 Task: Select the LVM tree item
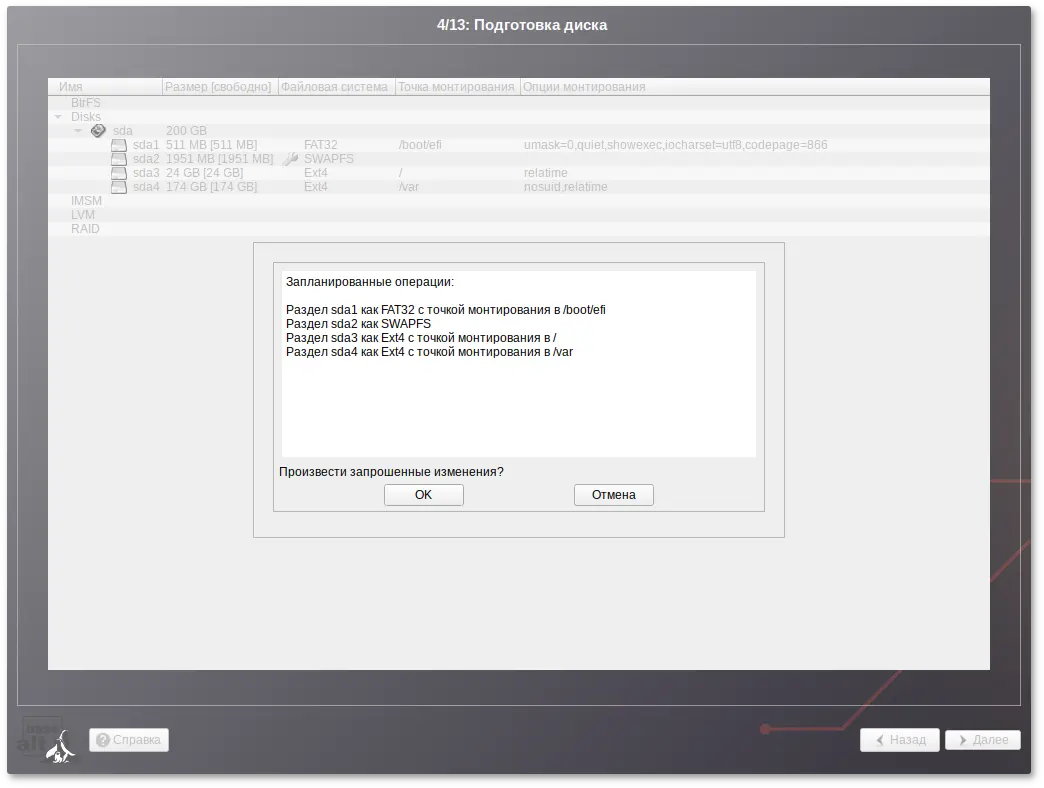(83, 214)
